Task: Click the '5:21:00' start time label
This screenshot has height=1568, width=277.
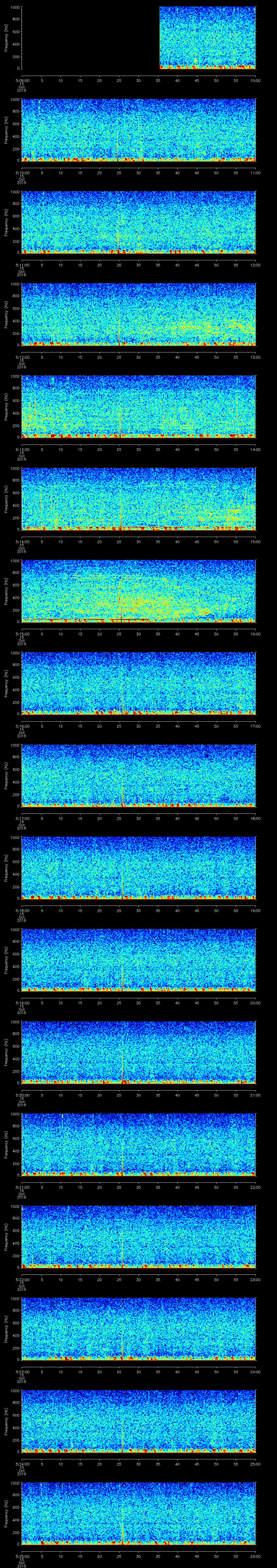Action: click(22, 1187)
